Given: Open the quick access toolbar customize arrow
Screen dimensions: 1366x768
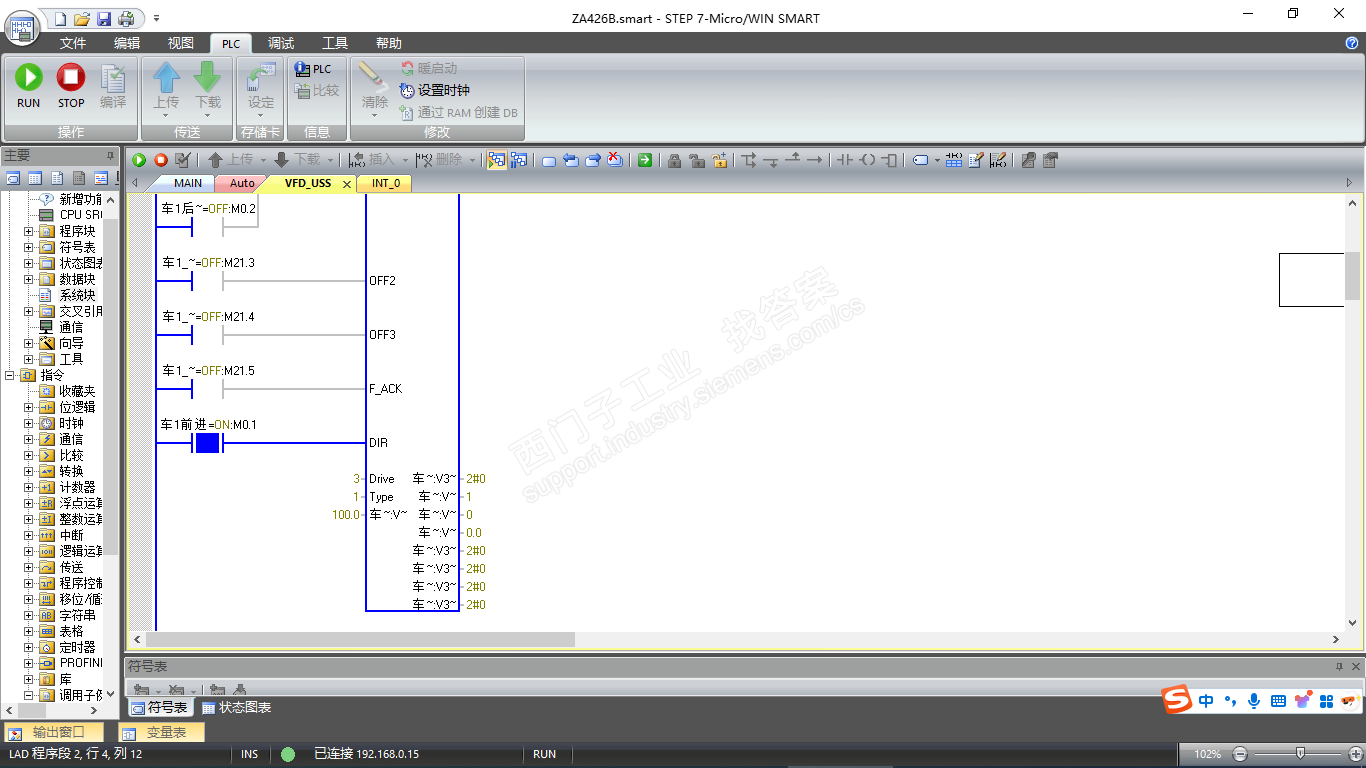Looking at the screenshot, I should [157, 19].
